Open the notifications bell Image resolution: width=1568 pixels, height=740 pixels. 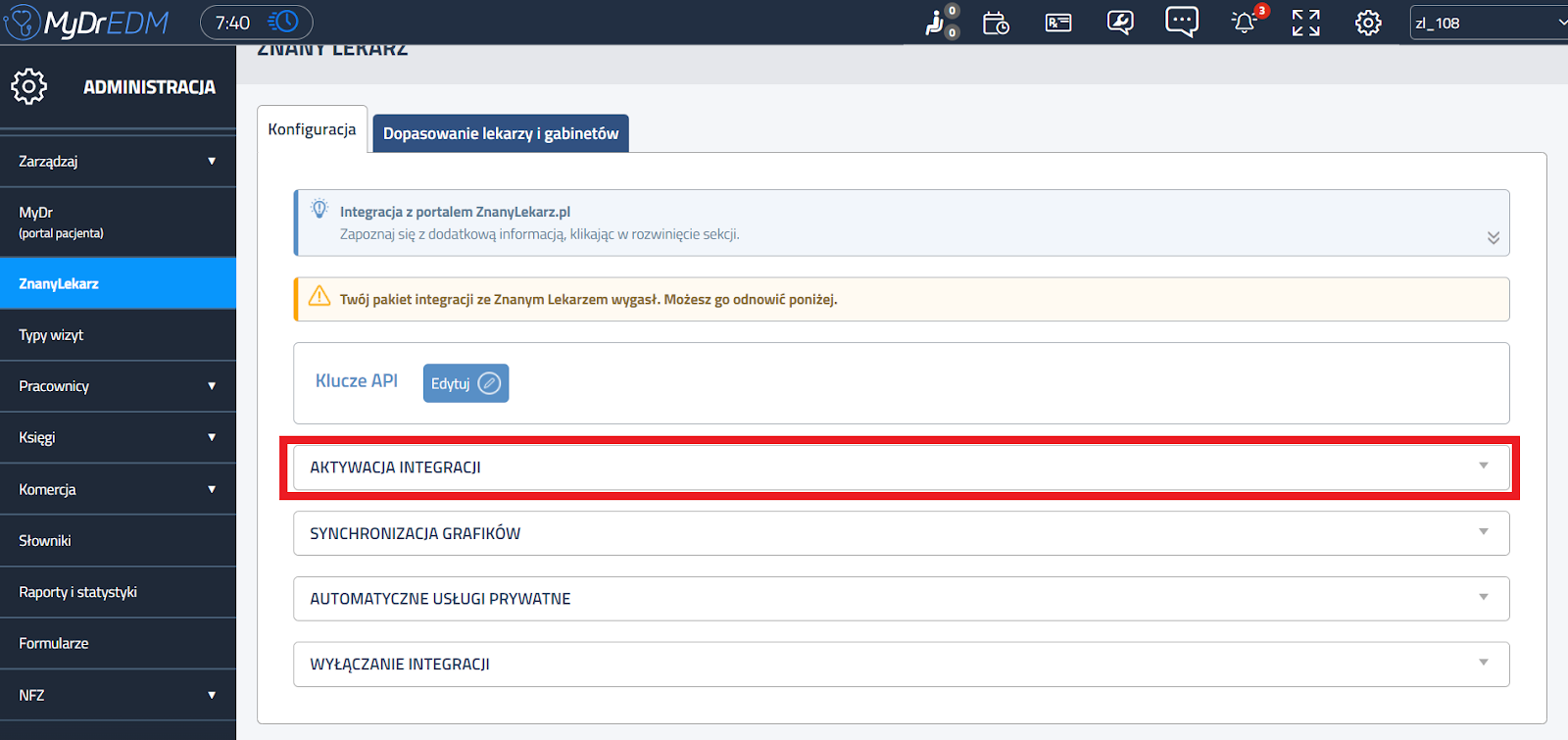coord(1245,23)
